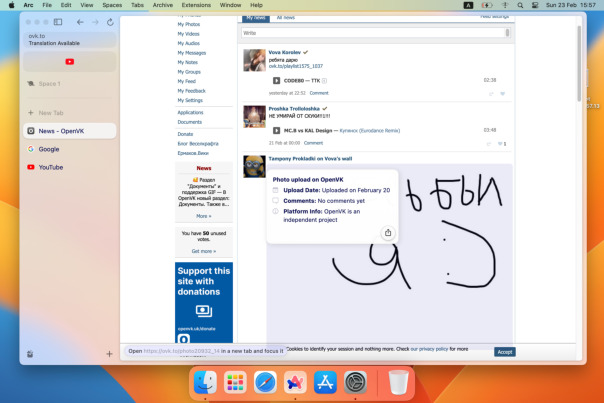Expand news with the 'More »' link
Viewport: 604px width, 403px height.
(203, 216)
